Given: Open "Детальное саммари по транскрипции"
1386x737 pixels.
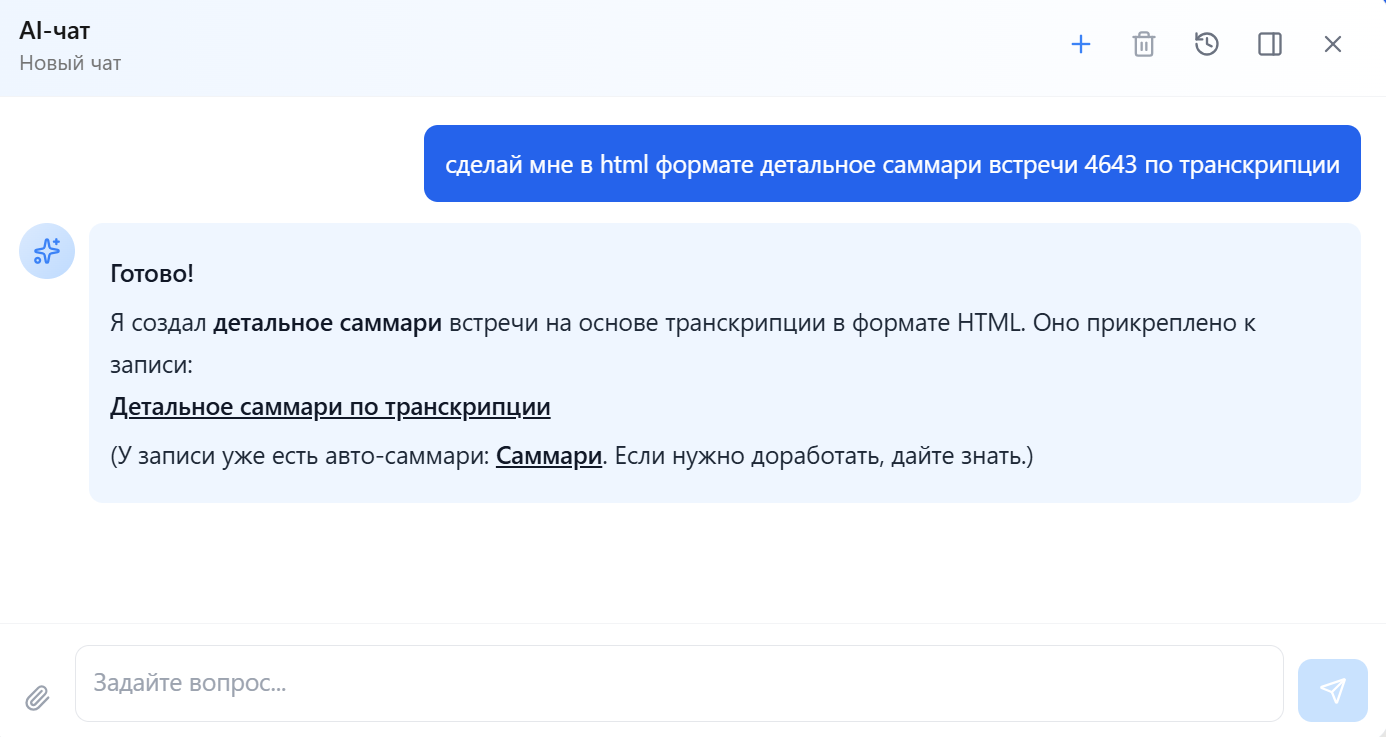Looking at the screenshot, I should [x=330, y=407].
